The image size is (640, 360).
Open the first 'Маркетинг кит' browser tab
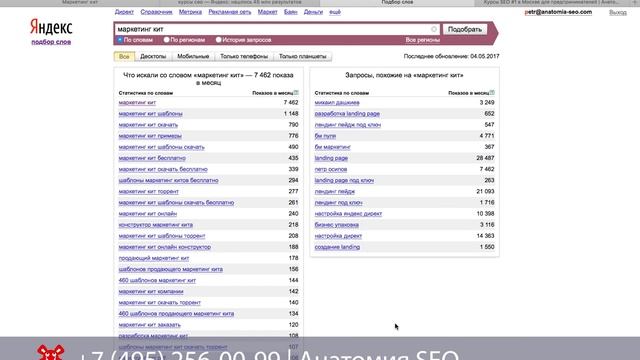80,2
